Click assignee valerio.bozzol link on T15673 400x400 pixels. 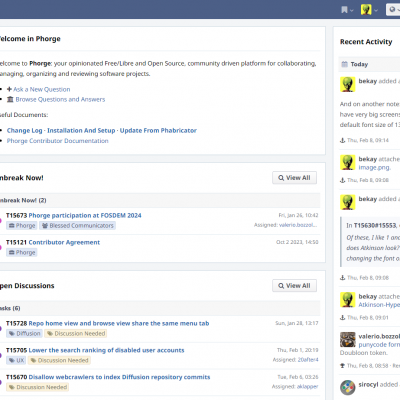coord(298,225)
